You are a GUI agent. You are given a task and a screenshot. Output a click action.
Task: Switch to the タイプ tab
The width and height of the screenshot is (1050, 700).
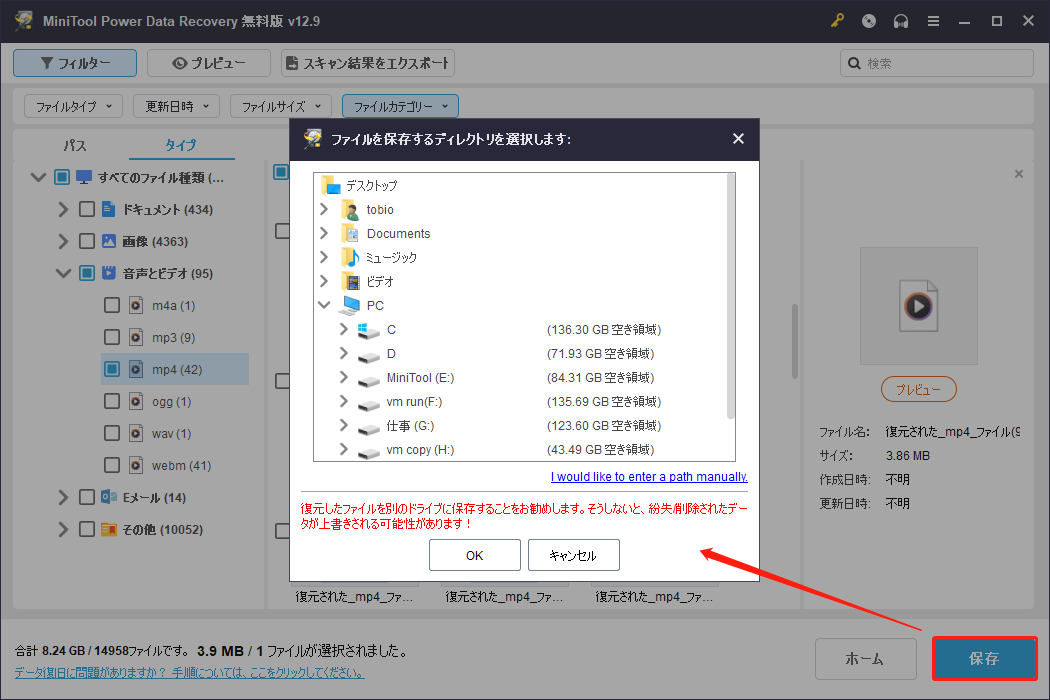181,145
